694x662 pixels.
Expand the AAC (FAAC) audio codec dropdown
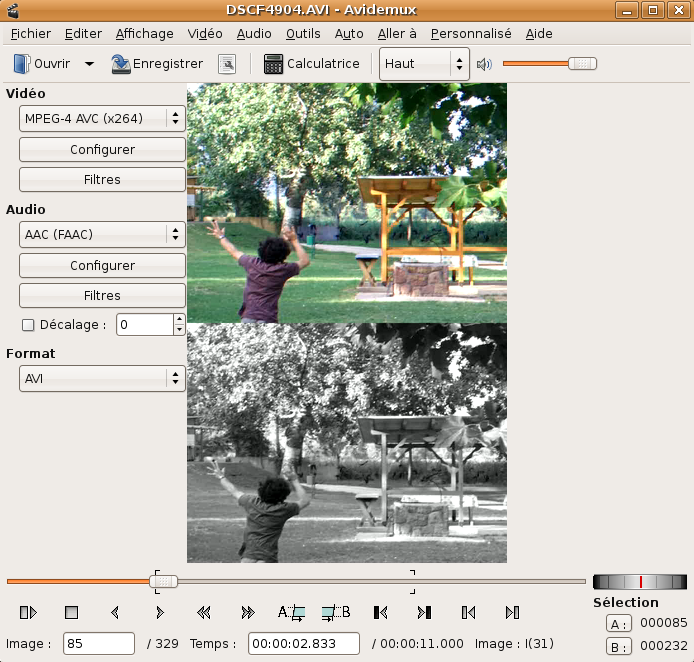click(102, 235)
